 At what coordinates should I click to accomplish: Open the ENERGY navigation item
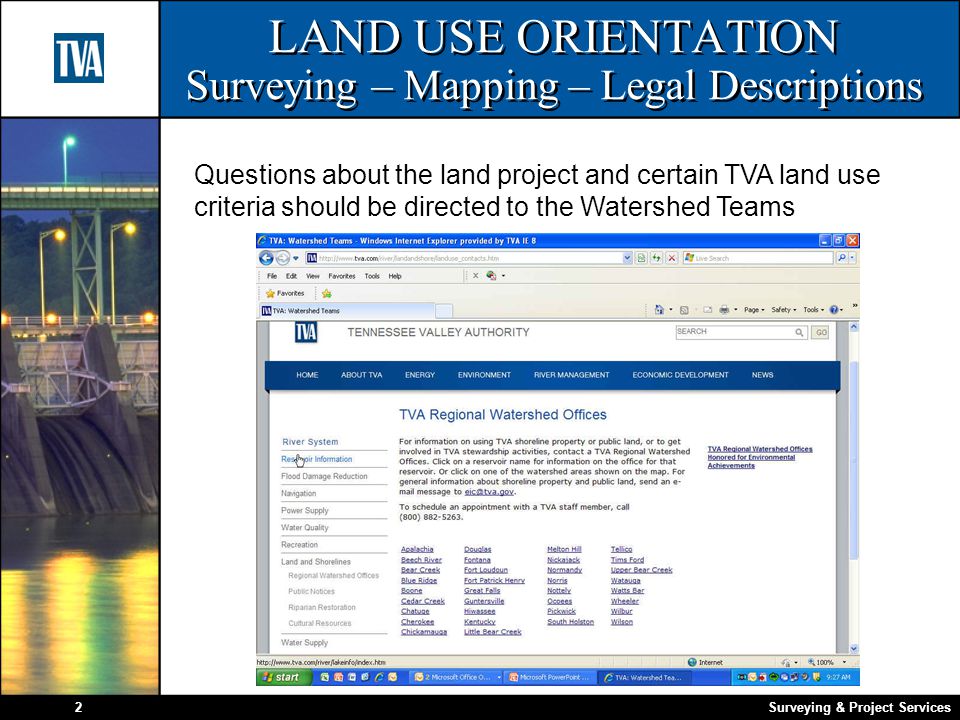tap(420, 375)
